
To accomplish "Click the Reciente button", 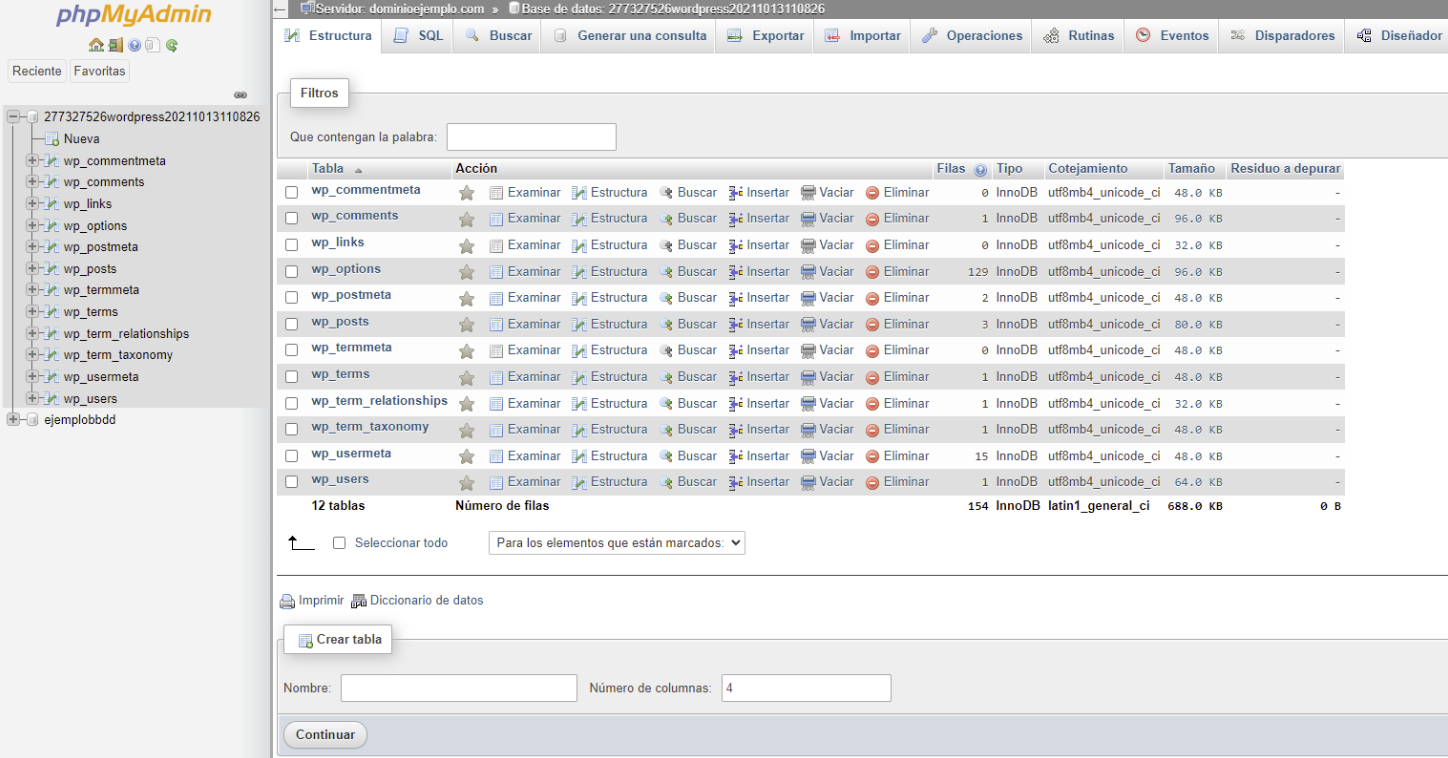I will pyautogui.click(x=37, y=71).
